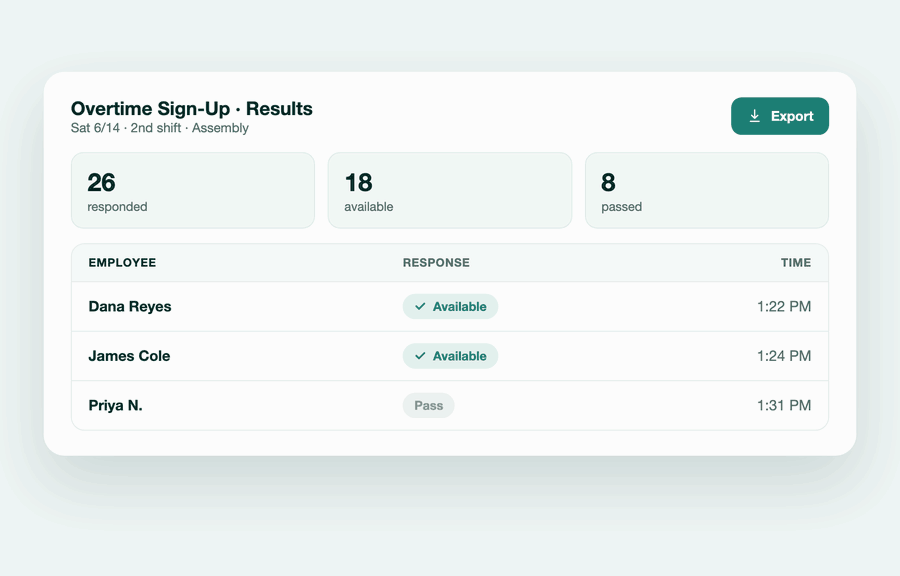This screenshot has height=576, width=900.
Task: Click the download icon in Export button
Action: tap(755, 116)
